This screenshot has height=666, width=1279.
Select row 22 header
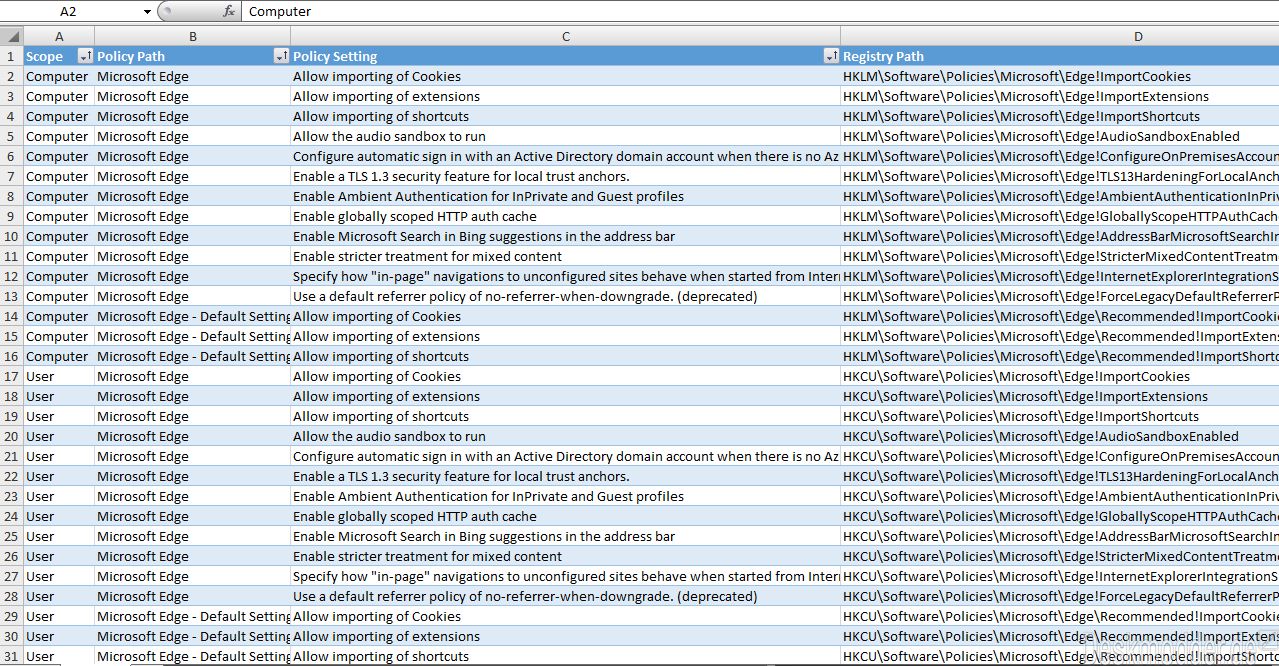(12, 476)
